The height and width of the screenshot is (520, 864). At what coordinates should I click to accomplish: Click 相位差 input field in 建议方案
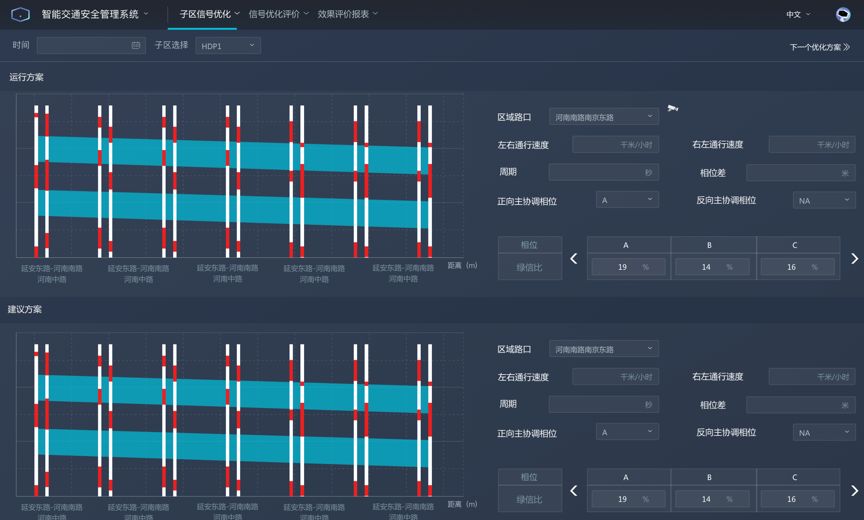[801, 405]
